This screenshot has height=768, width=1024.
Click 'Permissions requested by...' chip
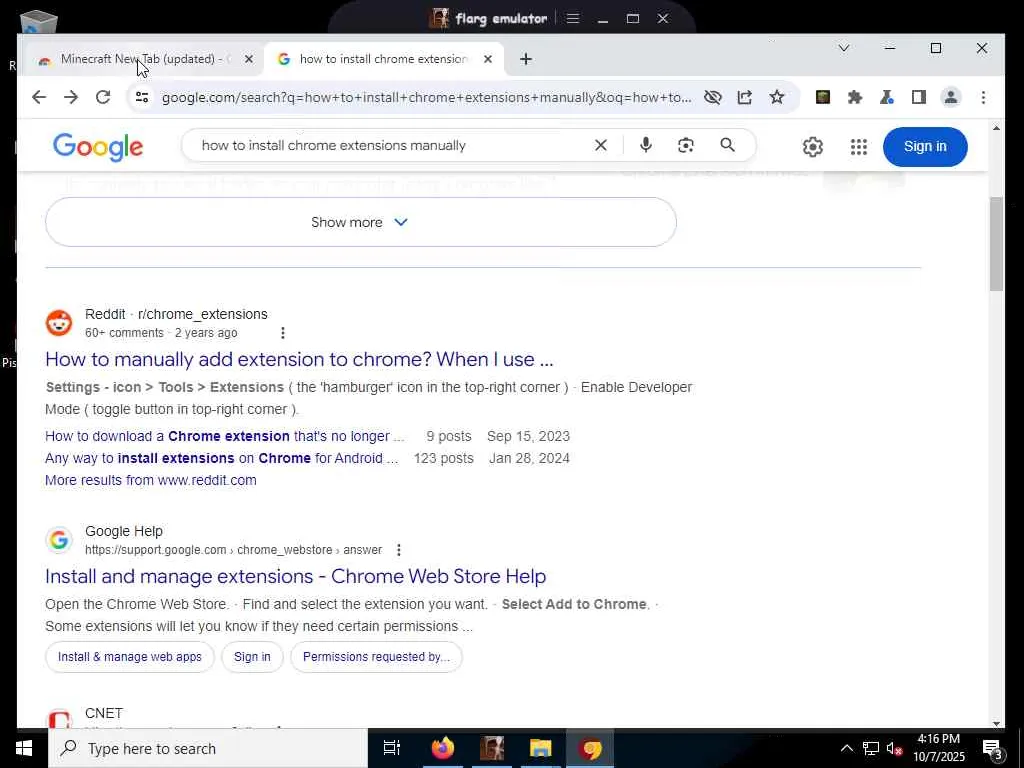(376, 657)
